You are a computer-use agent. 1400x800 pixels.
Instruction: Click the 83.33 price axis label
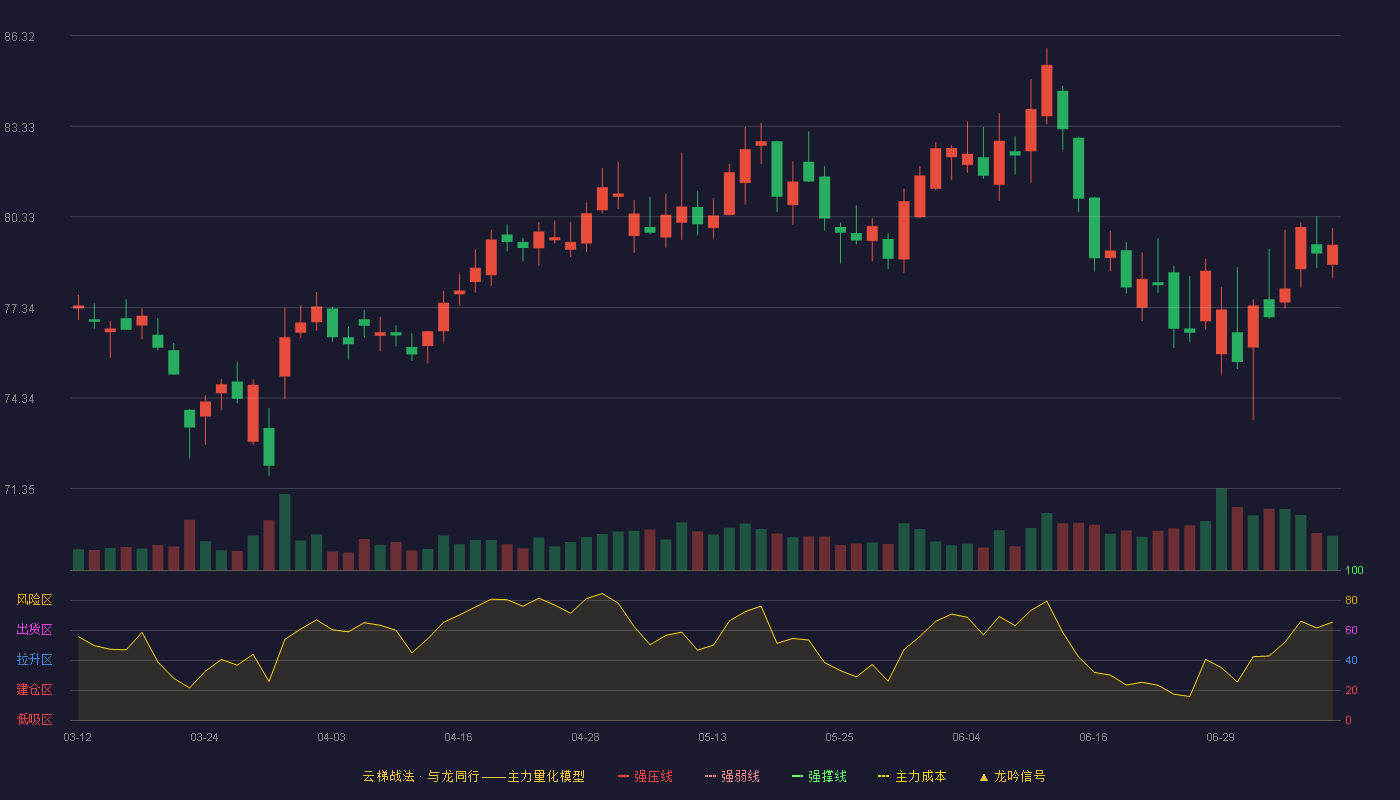19,128
